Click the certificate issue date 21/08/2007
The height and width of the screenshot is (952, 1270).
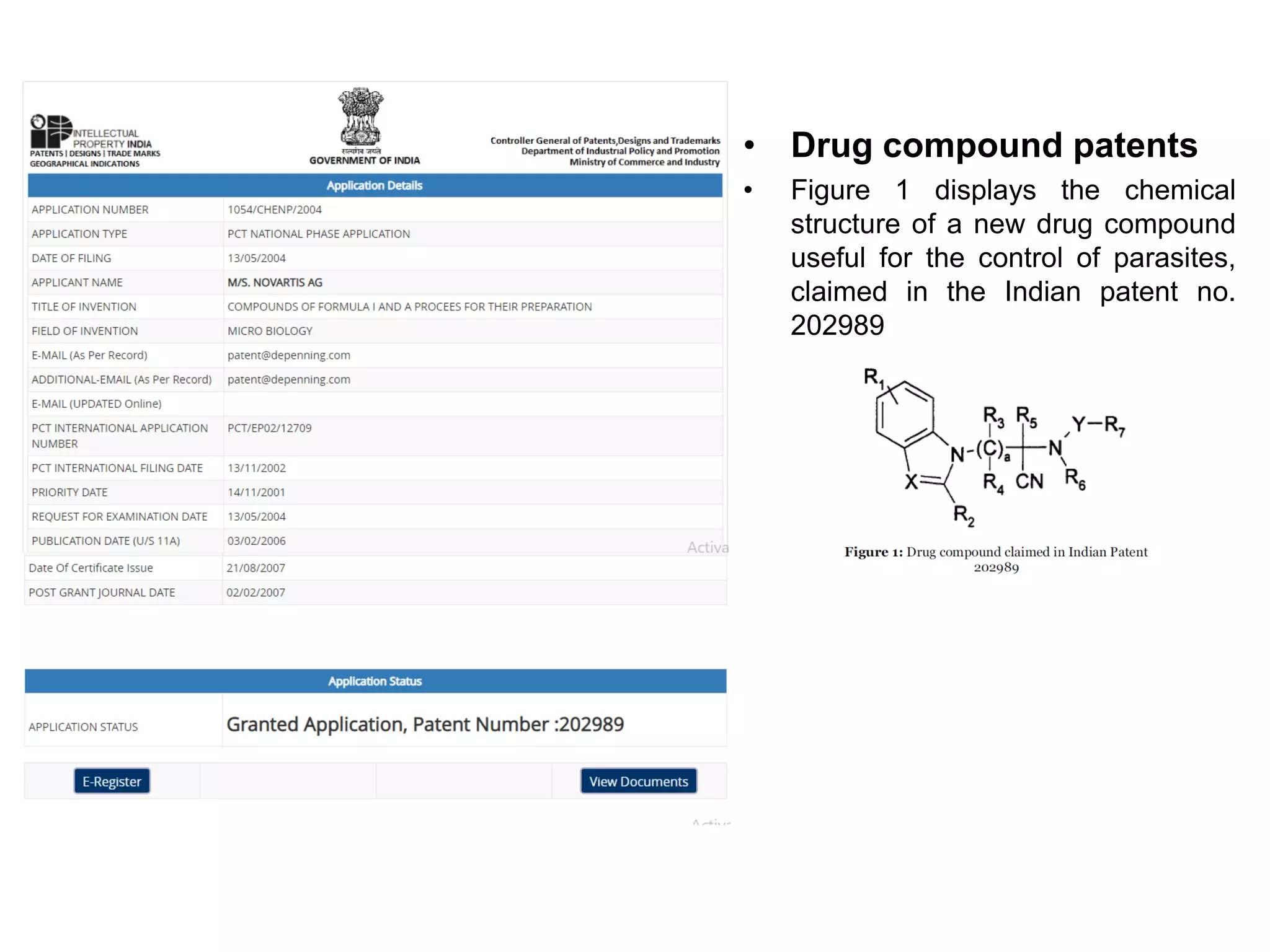pos(255,568)
